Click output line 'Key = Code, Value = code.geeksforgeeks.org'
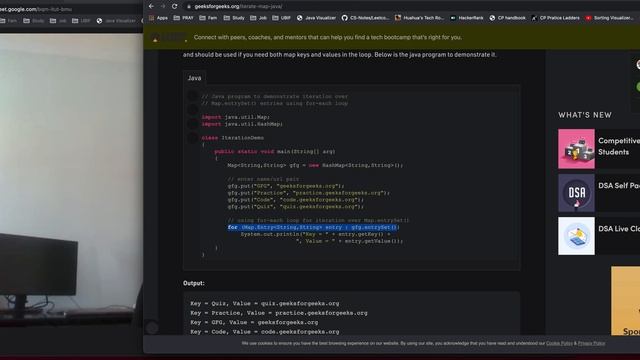640x360 pixels. [x=264, y=332]
